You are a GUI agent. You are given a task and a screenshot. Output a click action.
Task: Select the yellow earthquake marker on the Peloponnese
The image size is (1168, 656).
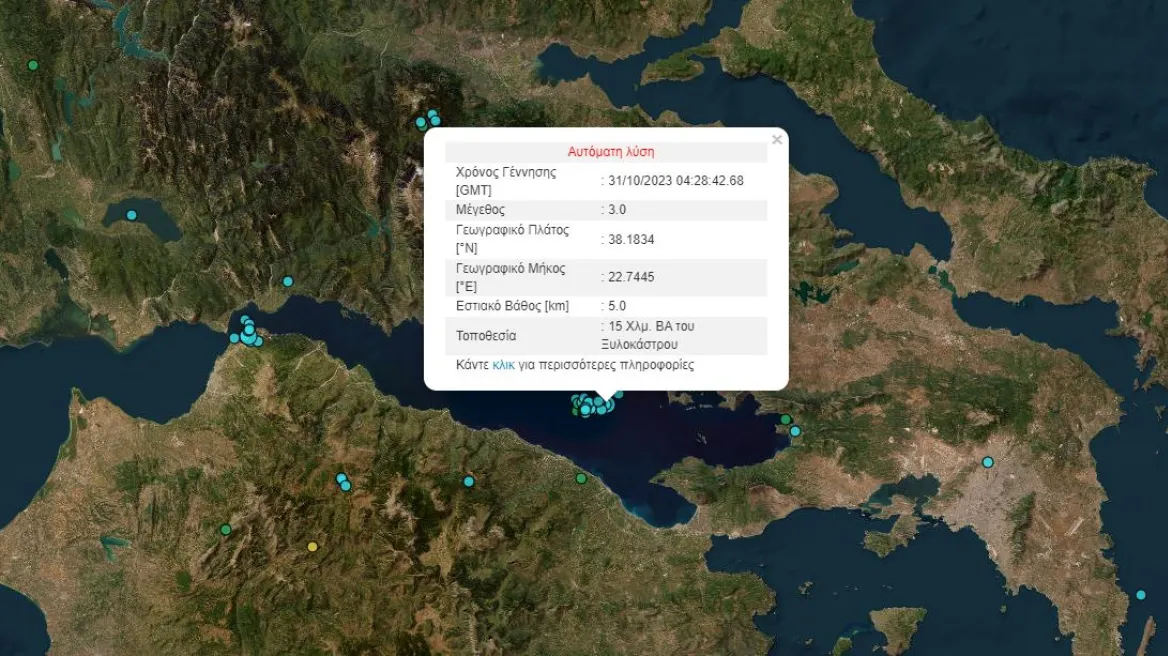[x=313, y=546]
